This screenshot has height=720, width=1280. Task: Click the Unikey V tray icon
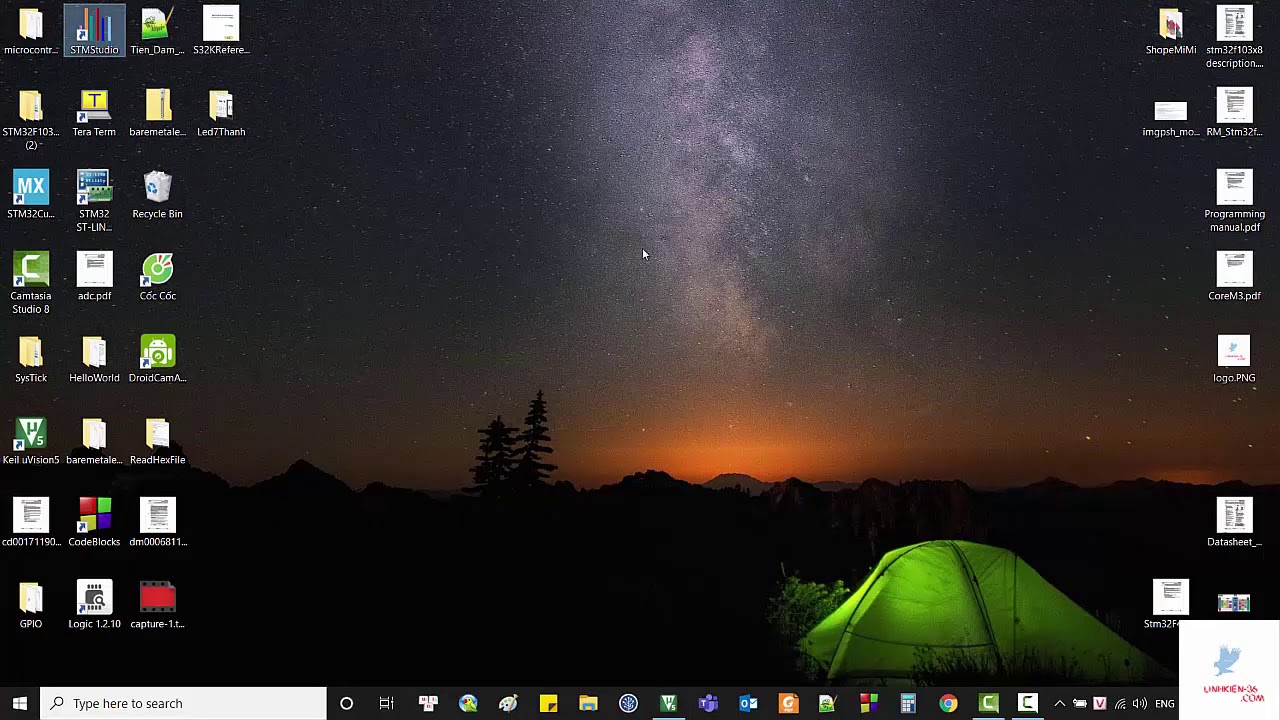pos(1100,703)
